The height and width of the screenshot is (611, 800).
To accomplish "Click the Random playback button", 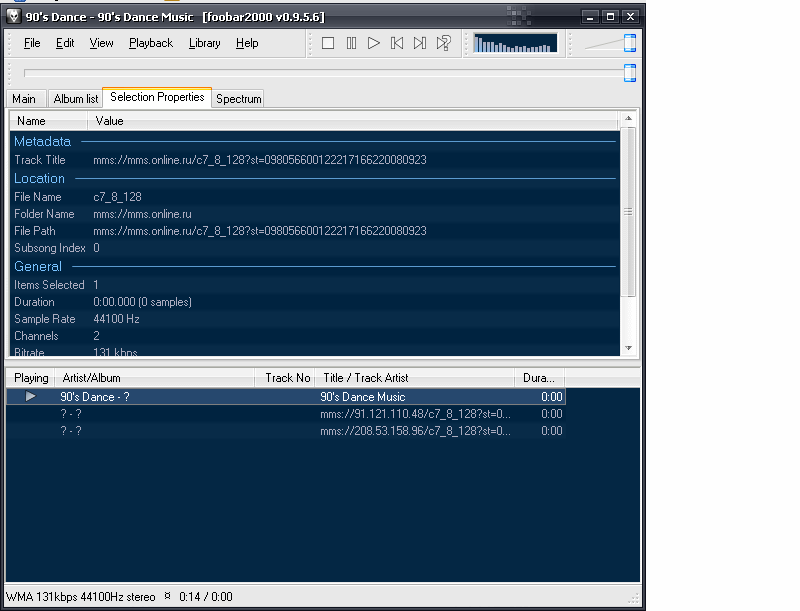I will 444,43.
